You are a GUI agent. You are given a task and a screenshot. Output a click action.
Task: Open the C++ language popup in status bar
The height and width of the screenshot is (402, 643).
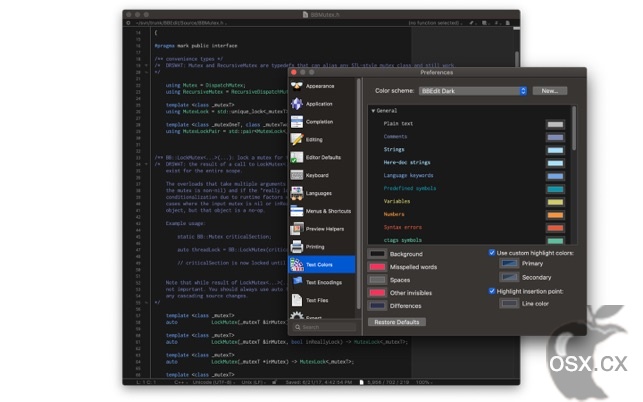[180, 382]
